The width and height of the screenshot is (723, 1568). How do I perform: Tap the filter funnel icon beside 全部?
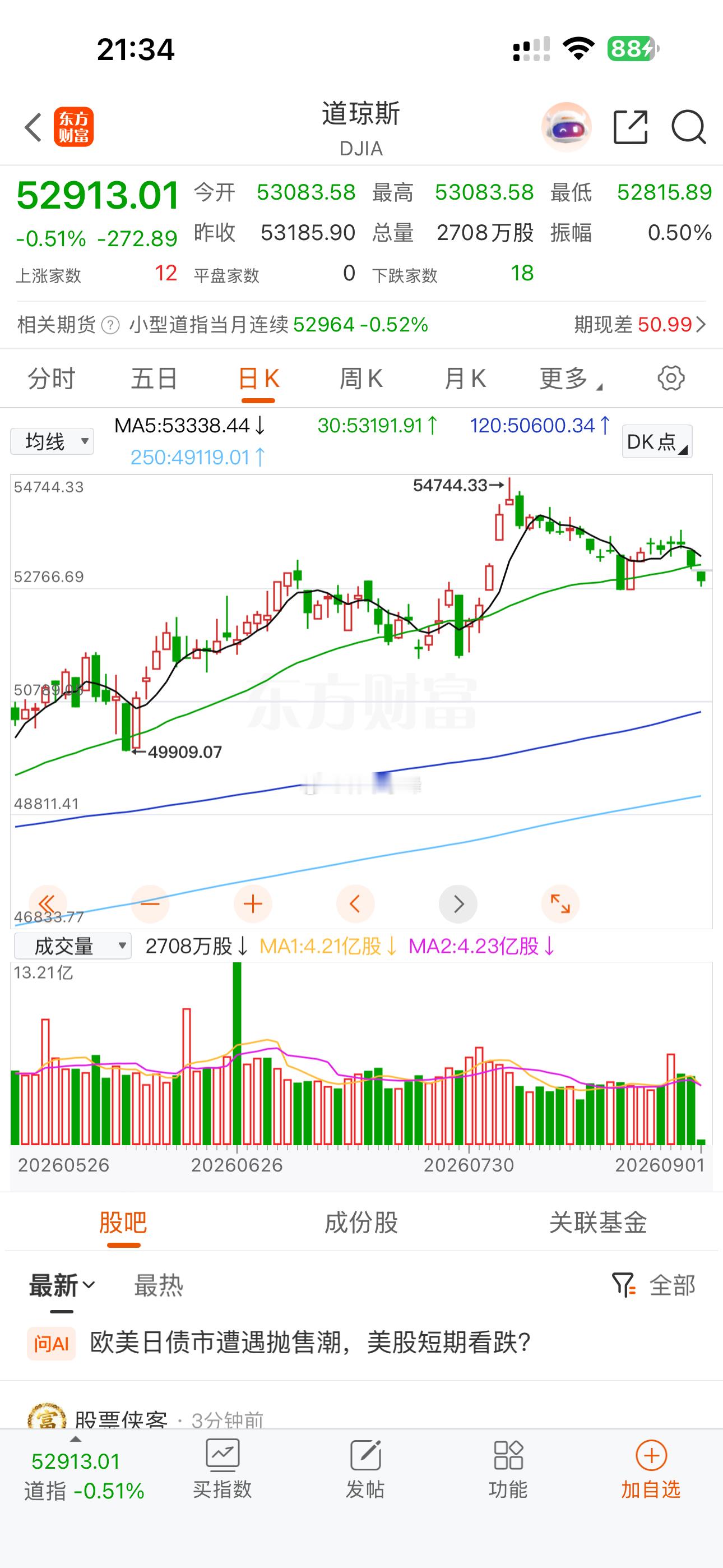click(623, 1285)
